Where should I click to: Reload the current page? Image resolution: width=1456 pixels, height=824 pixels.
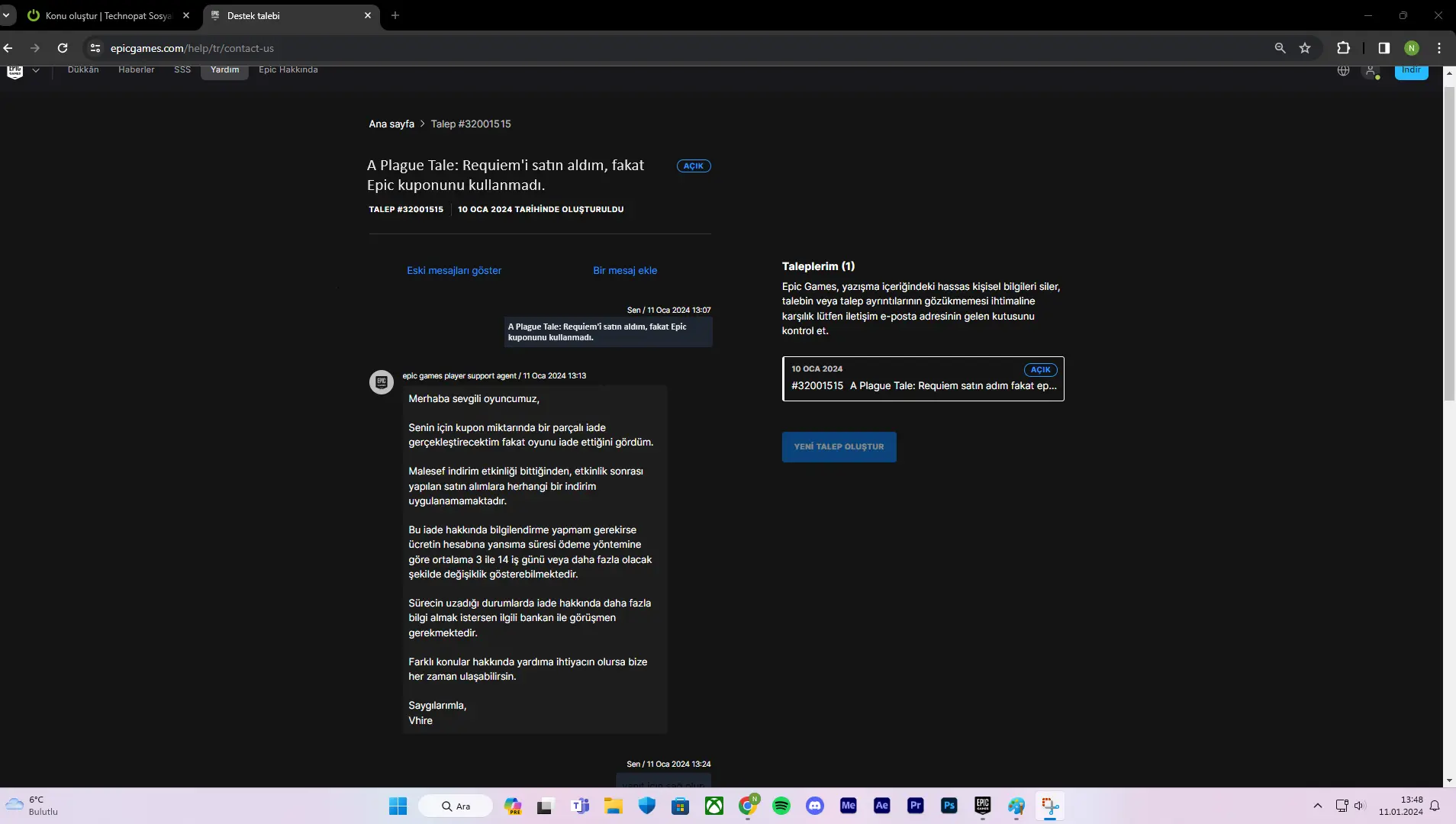63,48
